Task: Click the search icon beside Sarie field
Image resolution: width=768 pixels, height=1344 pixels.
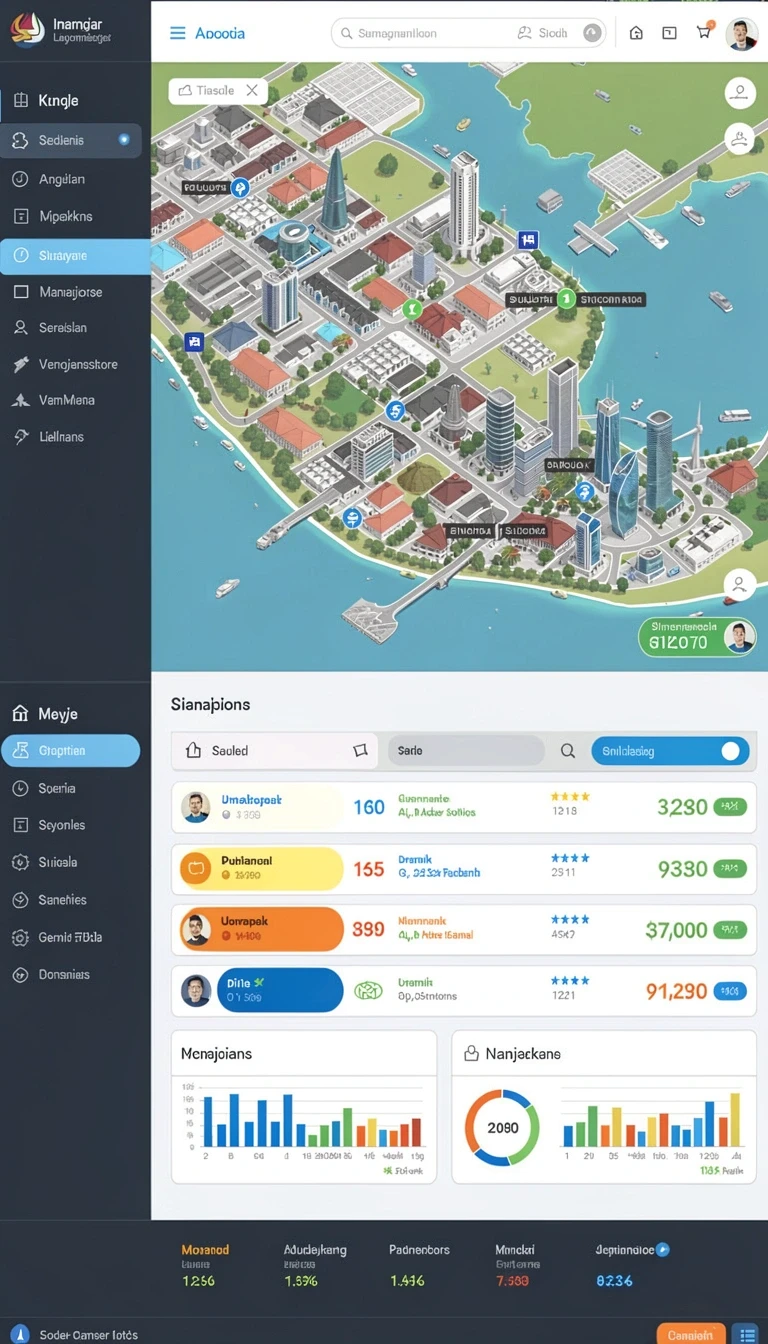Action: point(567,750)
